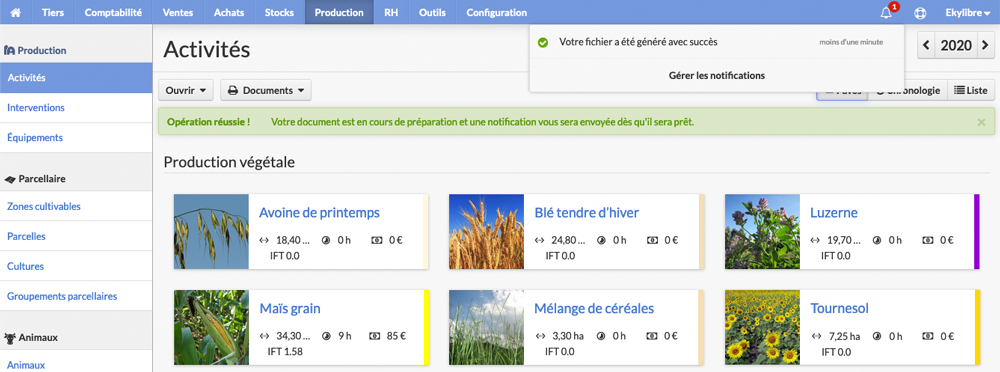
Task: Select the Production menu tab
Action: [x=339, y=12]
